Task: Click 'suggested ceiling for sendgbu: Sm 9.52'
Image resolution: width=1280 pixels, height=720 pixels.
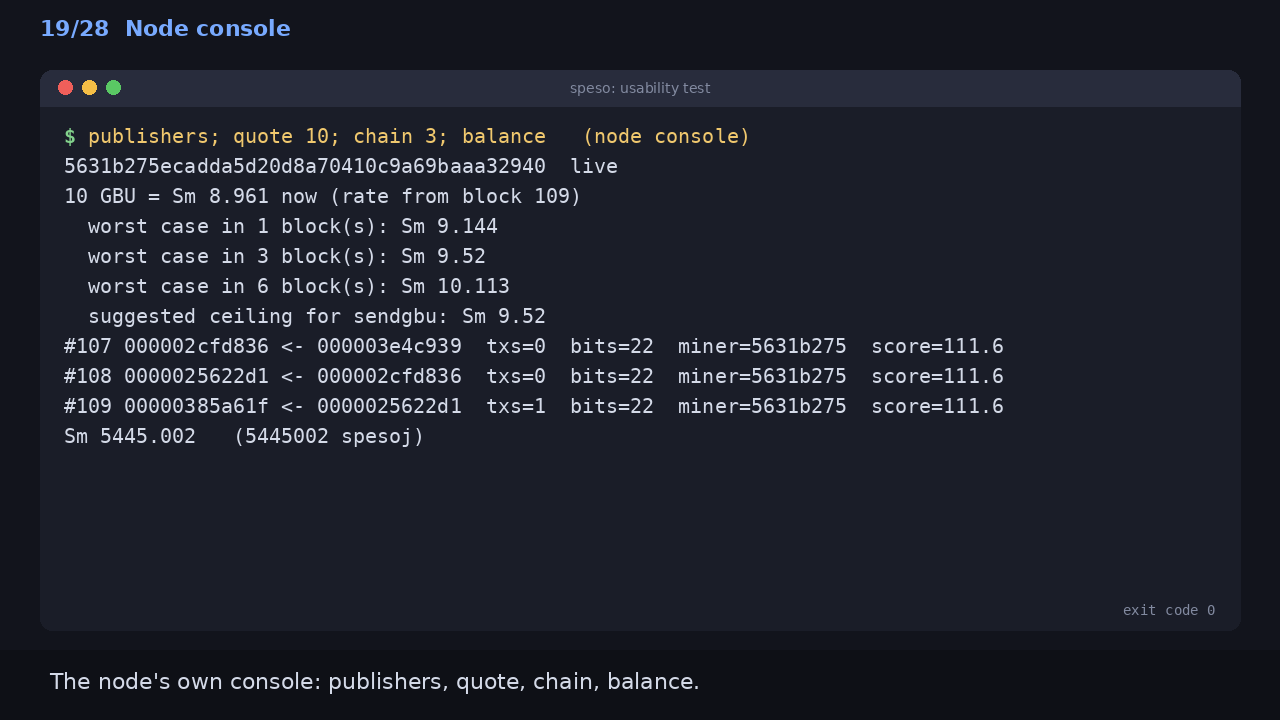Action: coord(317,316)
